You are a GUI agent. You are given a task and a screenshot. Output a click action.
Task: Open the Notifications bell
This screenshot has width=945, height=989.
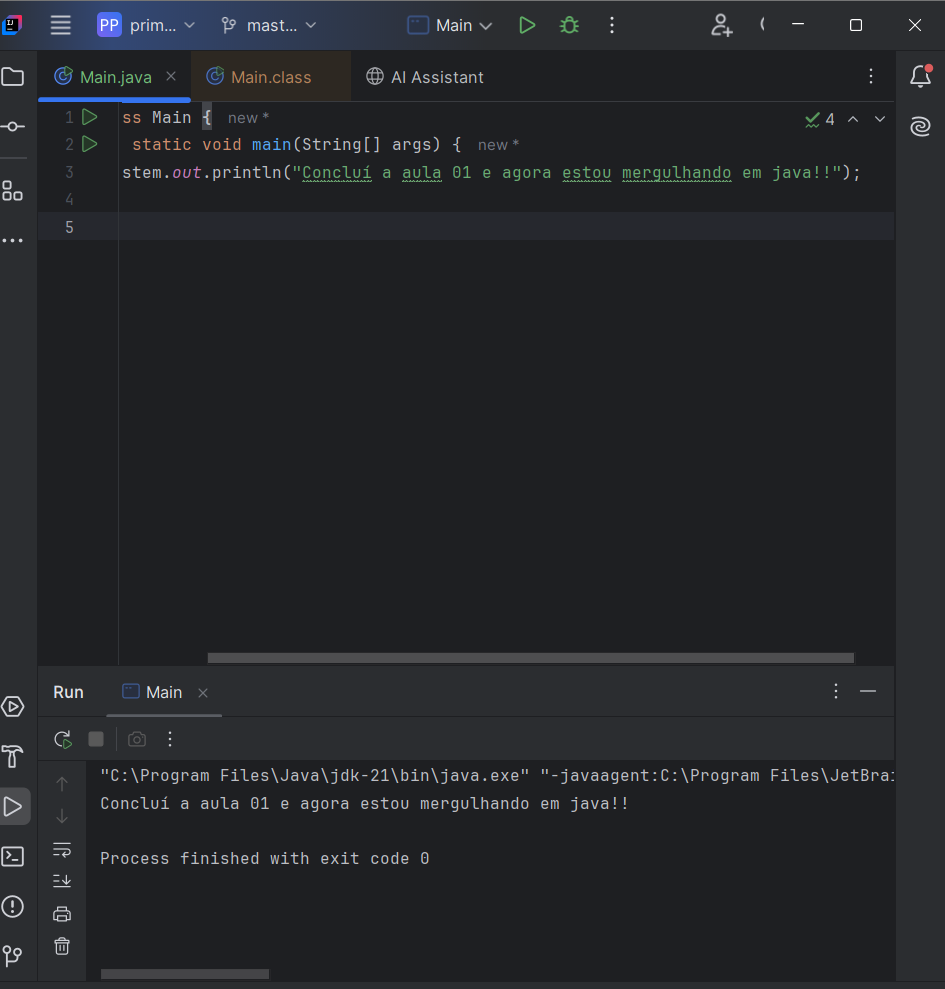click(920, 76)
